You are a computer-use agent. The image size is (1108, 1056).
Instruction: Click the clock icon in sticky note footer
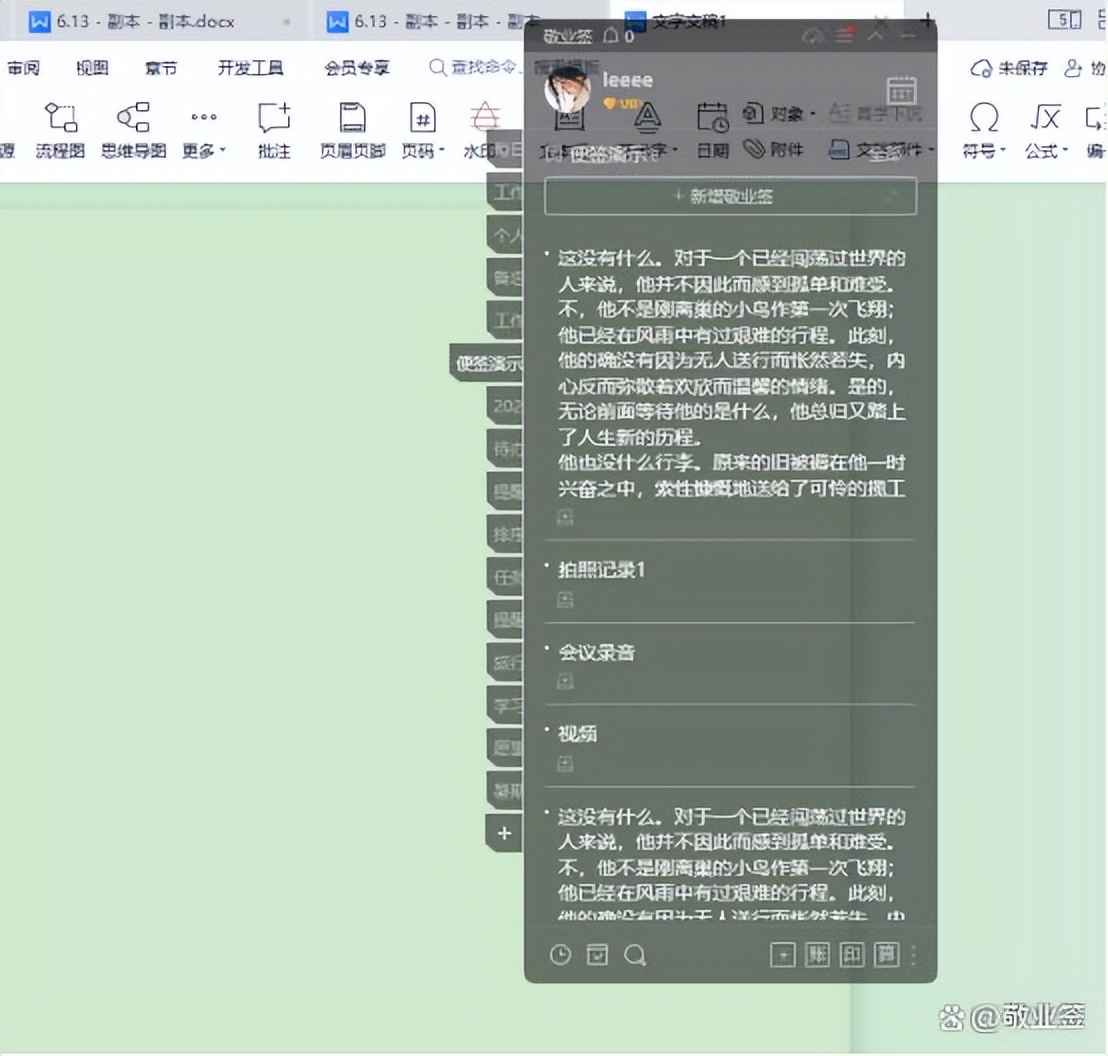click(561, 955)
